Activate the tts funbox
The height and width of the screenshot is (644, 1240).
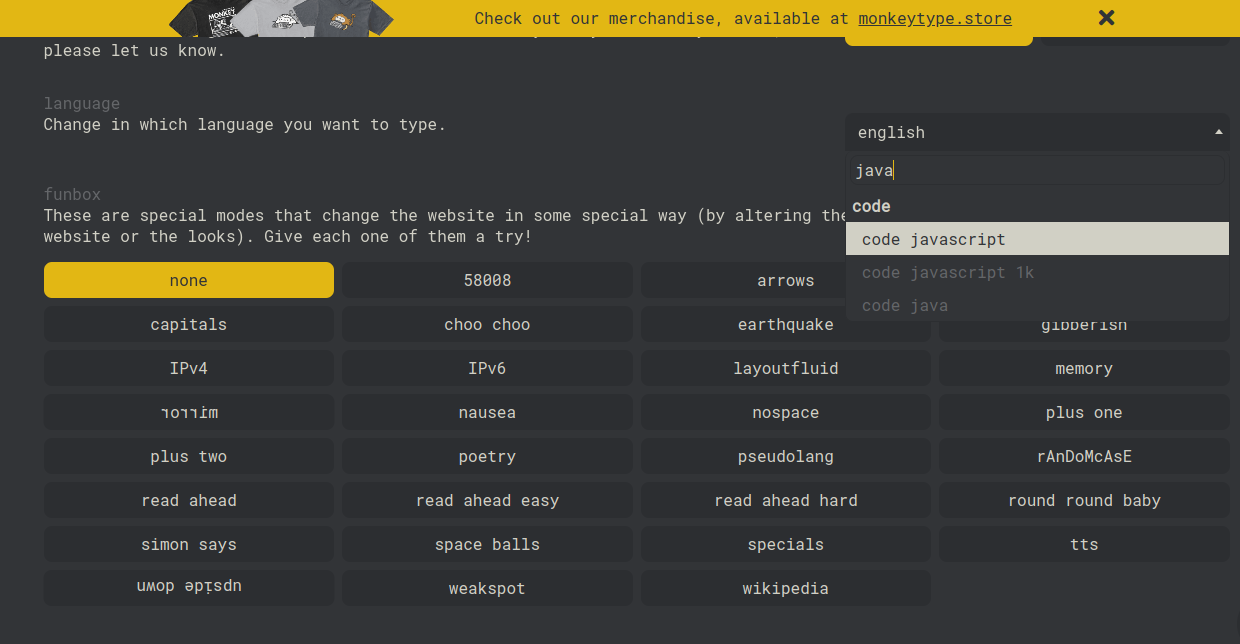pyautogui.click(x=1084, y=544)
